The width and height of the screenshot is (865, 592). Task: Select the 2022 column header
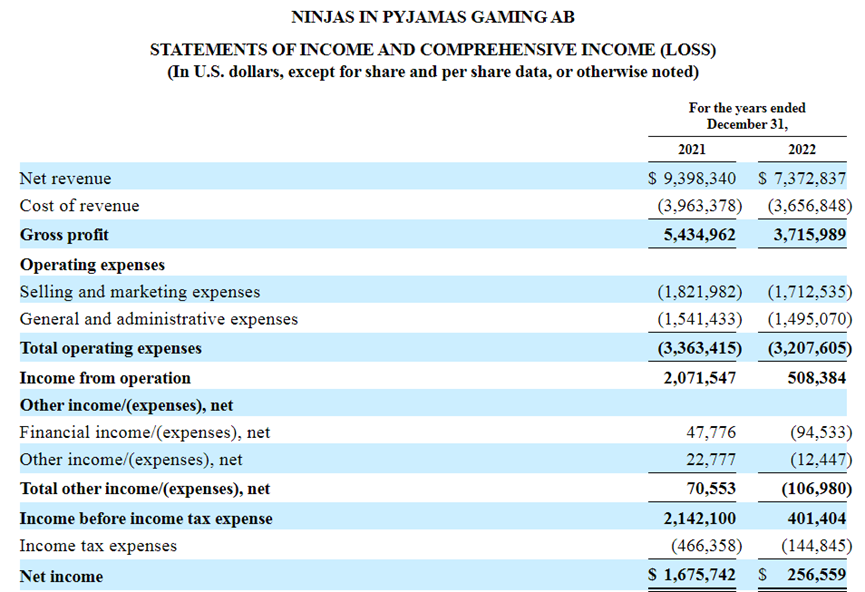tap(802, 149)
